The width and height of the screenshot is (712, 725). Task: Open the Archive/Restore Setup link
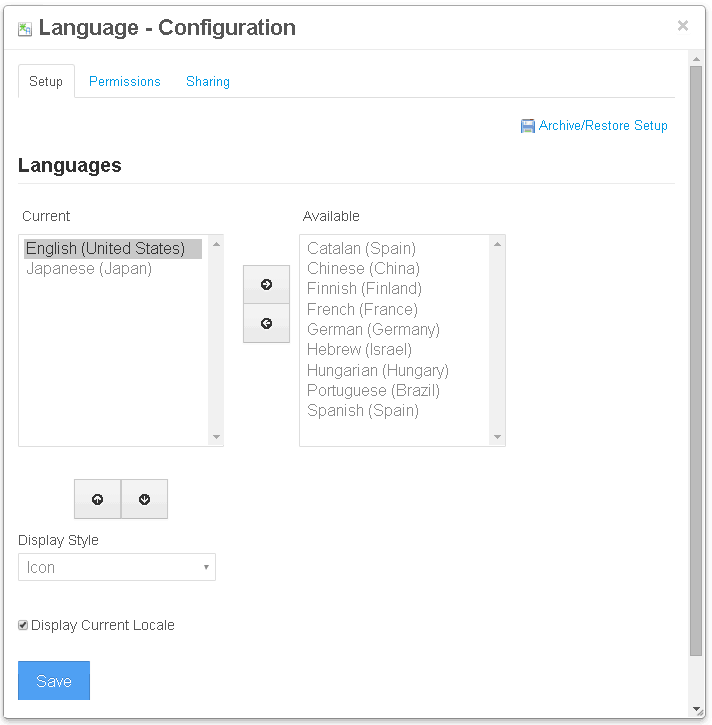(x=603, y=126)
